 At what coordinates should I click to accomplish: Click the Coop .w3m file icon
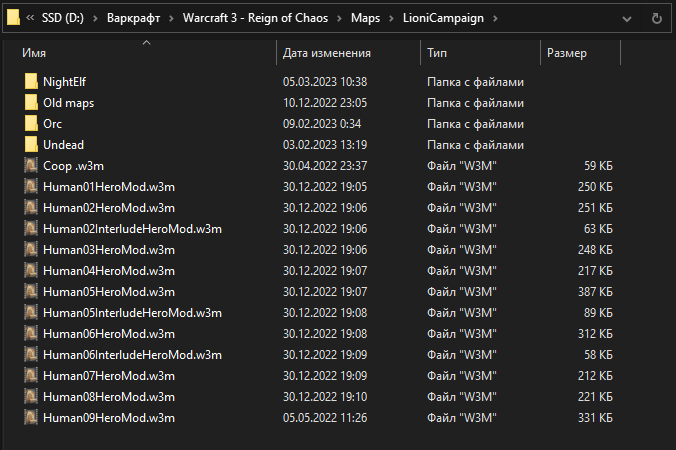31,166
